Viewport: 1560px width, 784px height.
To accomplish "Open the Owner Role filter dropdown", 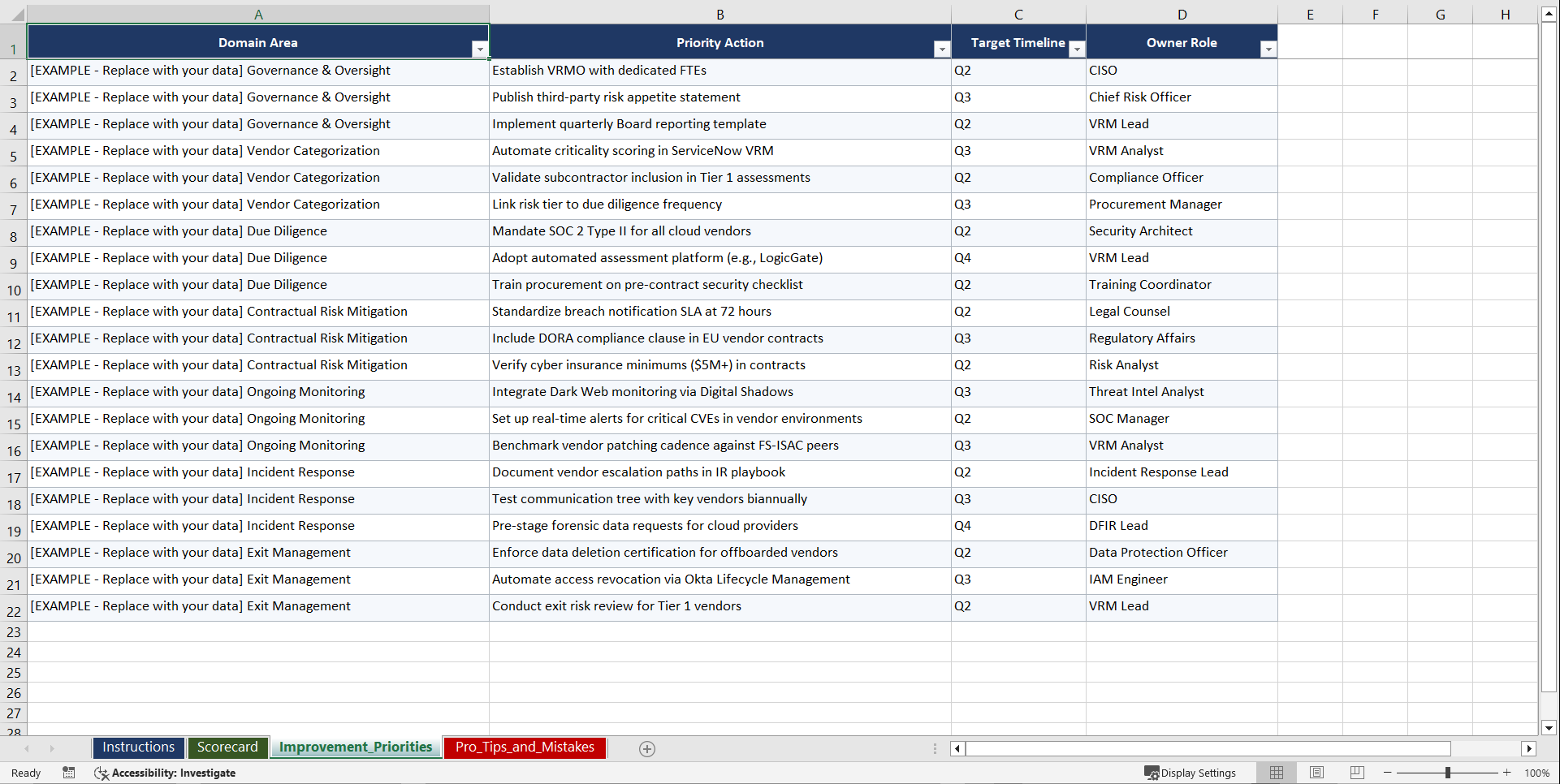I will pos(1268,49).
